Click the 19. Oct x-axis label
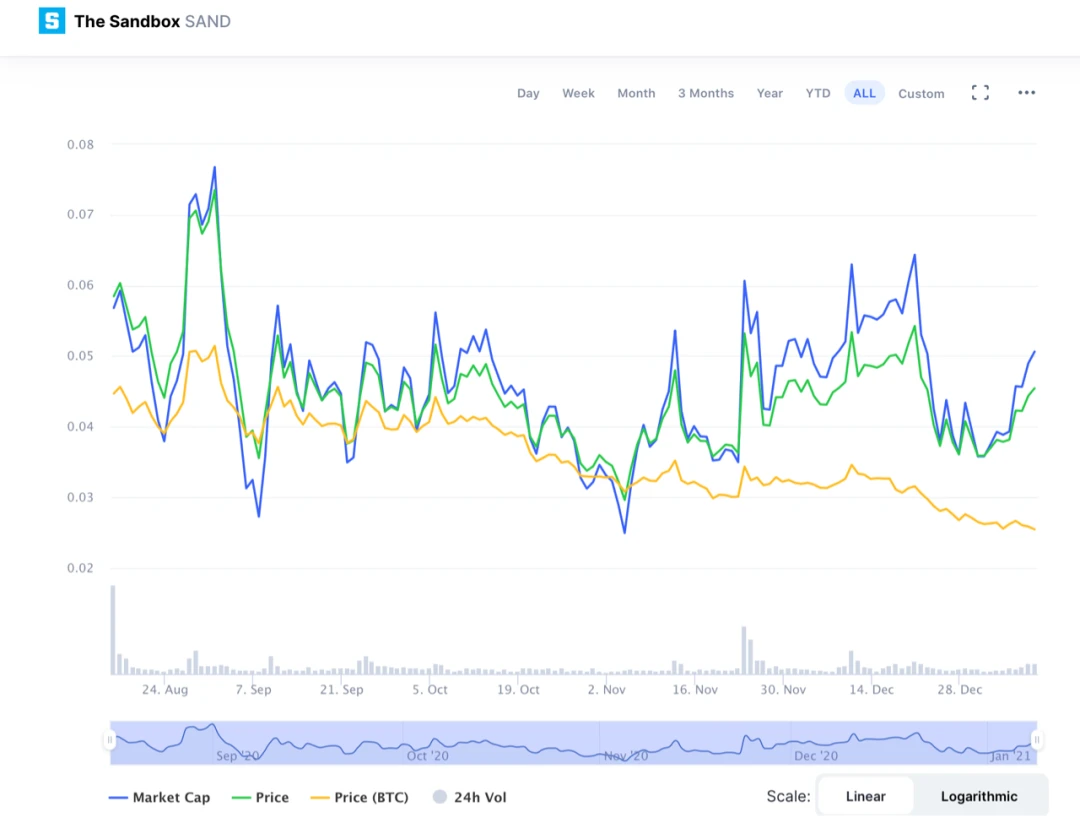Screen dimensions: 1080x823 [518, 689]
